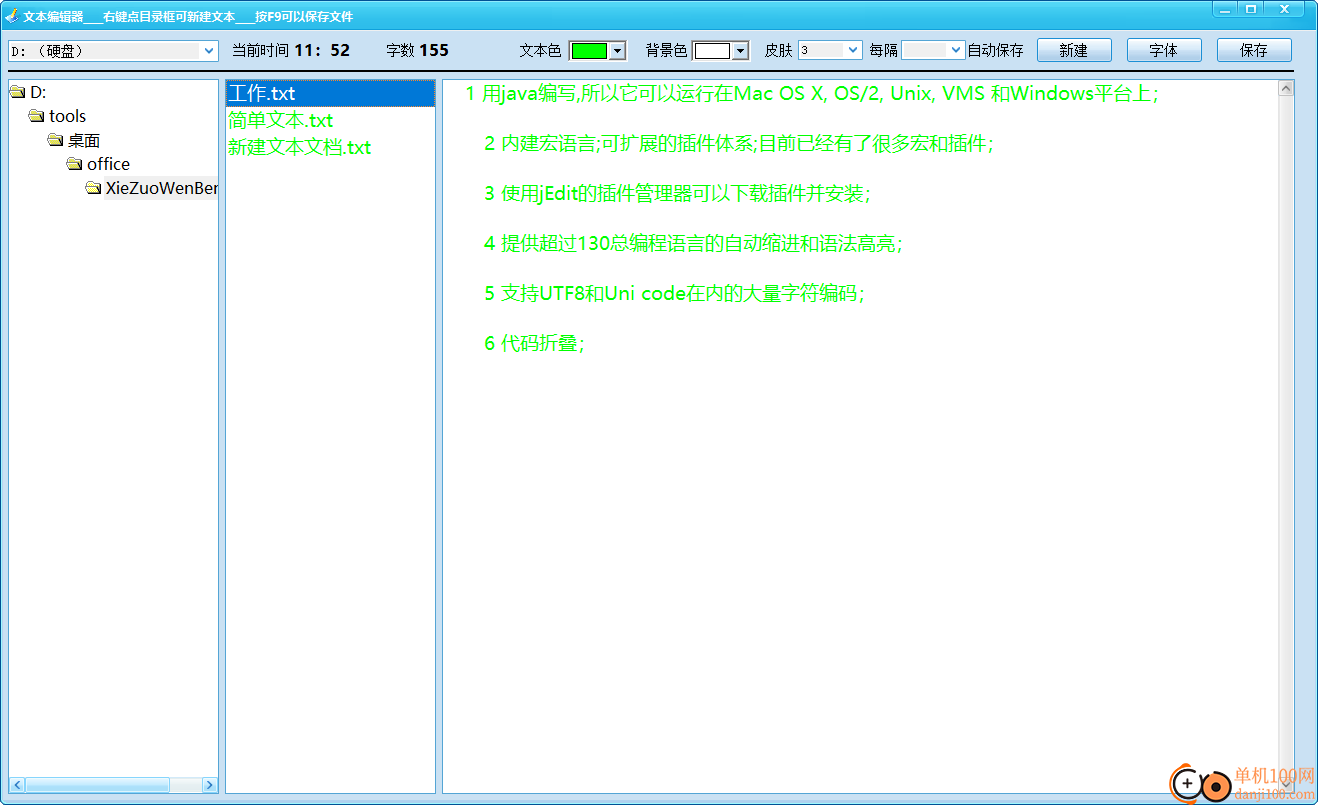Click the tree panel scroll left arrow
Image resolution: width=1318 pixels, height=805 pixels.
pos(17,785)
